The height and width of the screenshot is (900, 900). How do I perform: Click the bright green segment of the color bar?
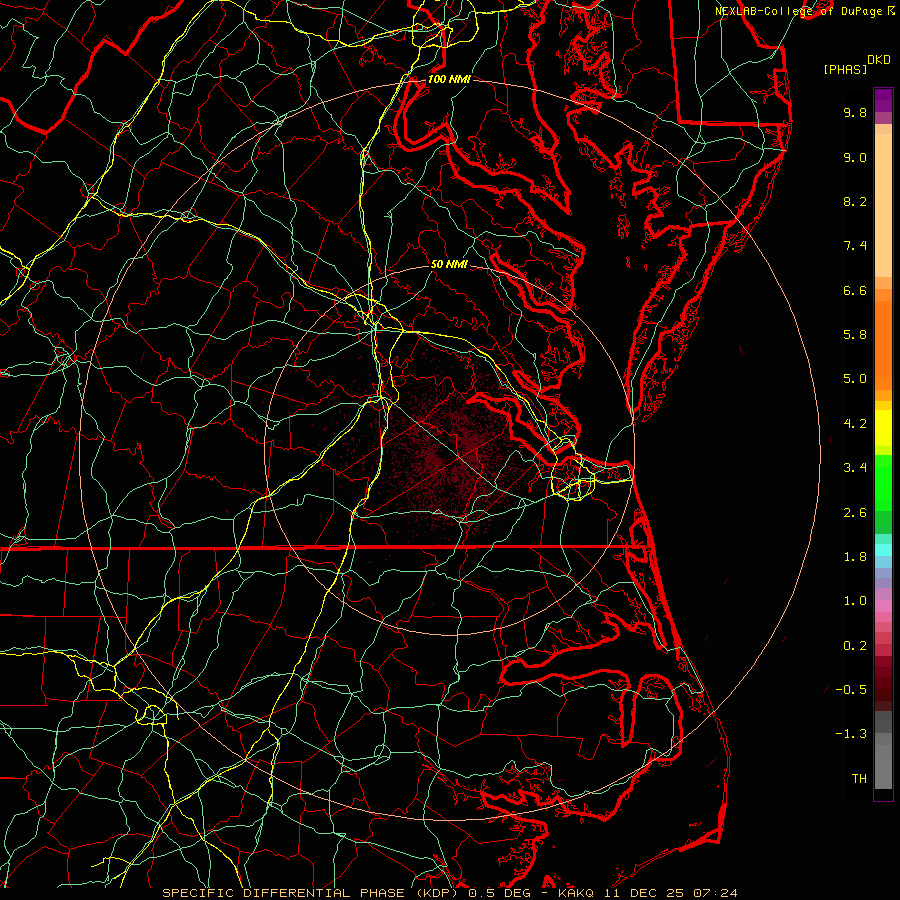click(x=883, y=483)
